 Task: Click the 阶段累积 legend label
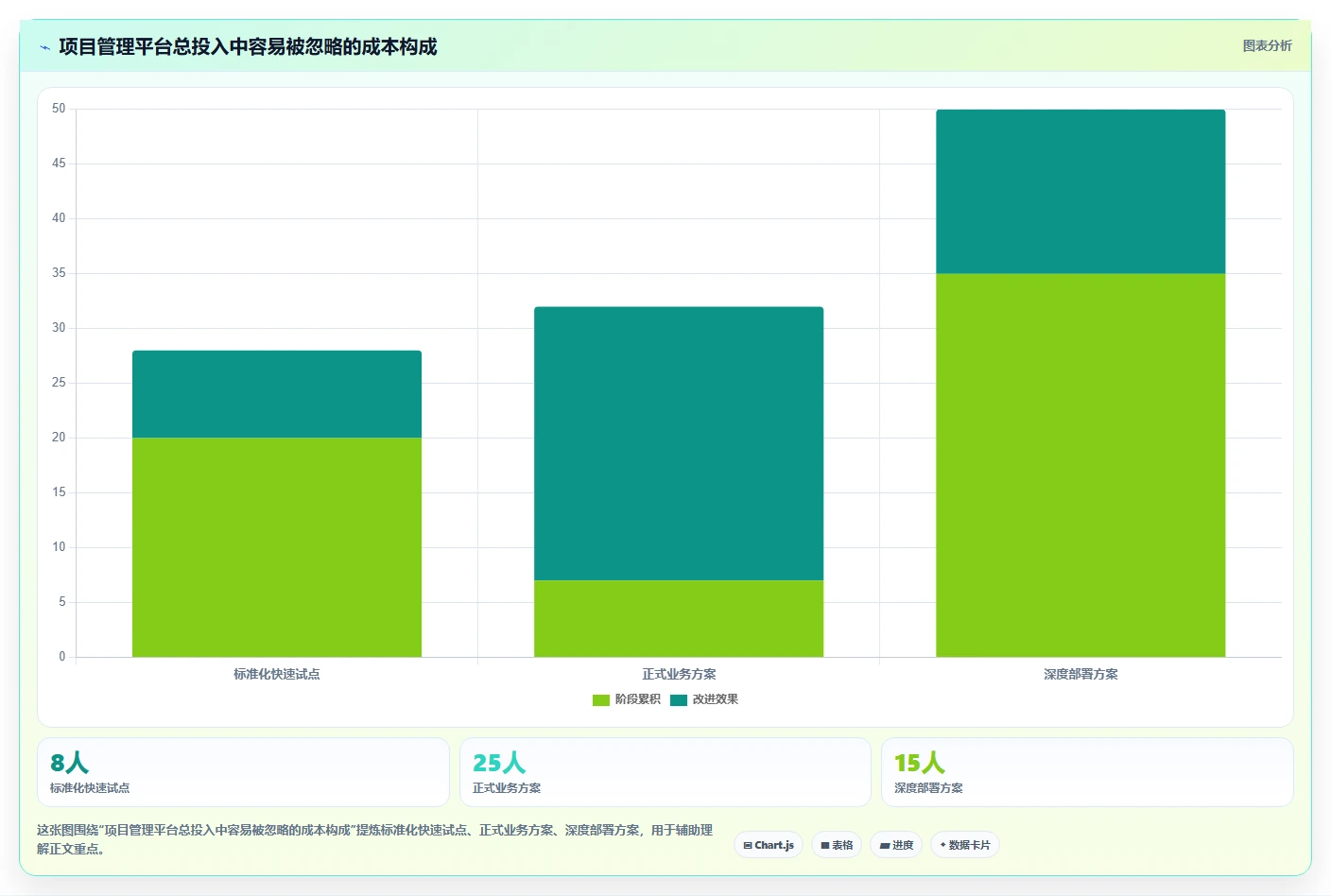637,699
